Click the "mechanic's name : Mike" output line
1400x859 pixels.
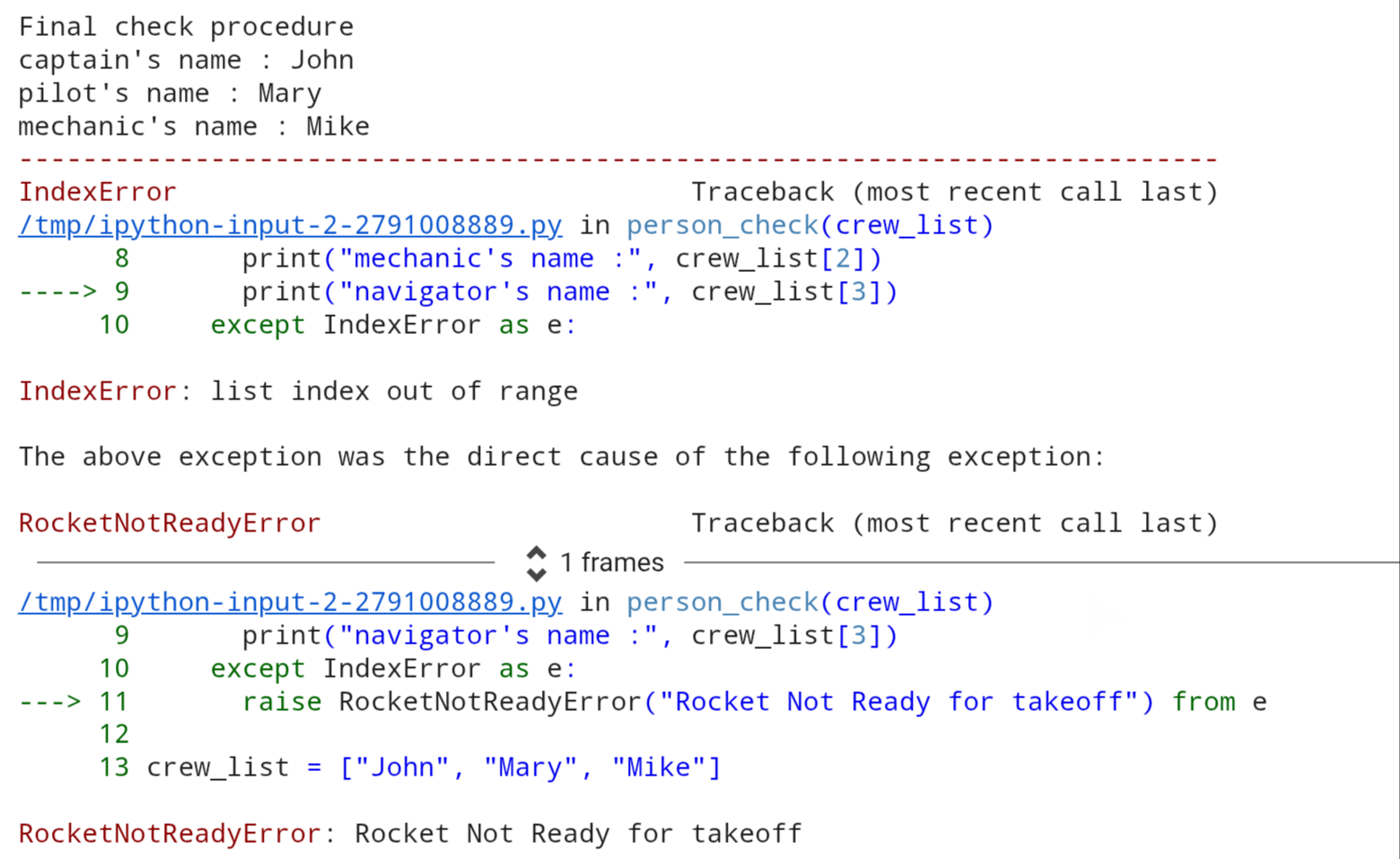pyautogui.click(x=194, y=127)
